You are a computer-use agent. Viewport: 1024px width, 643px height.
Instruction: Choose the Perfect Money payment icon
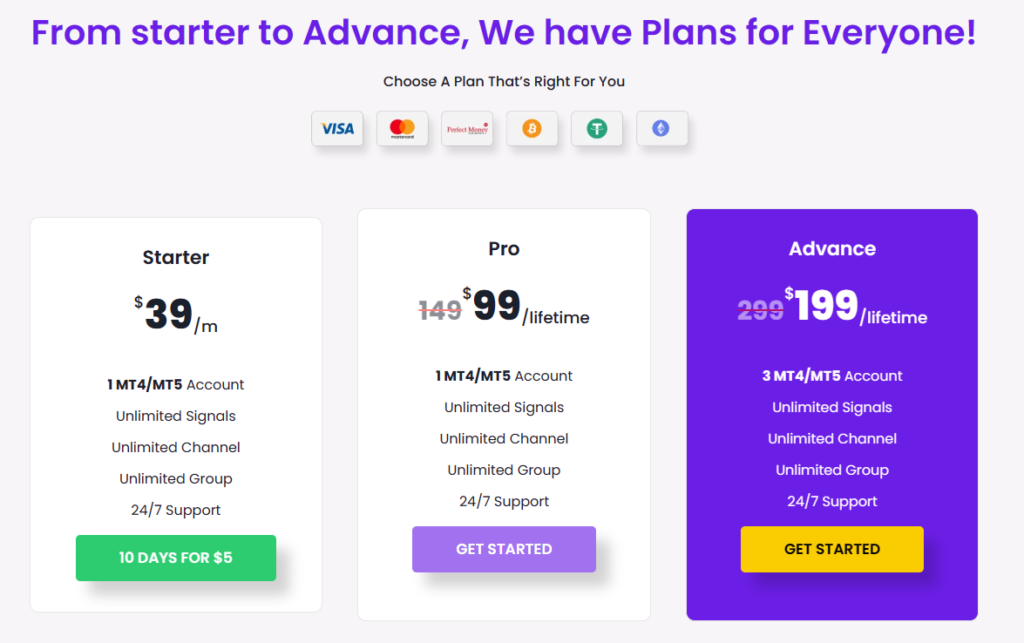pyautogui.click(x=467, y=129)
